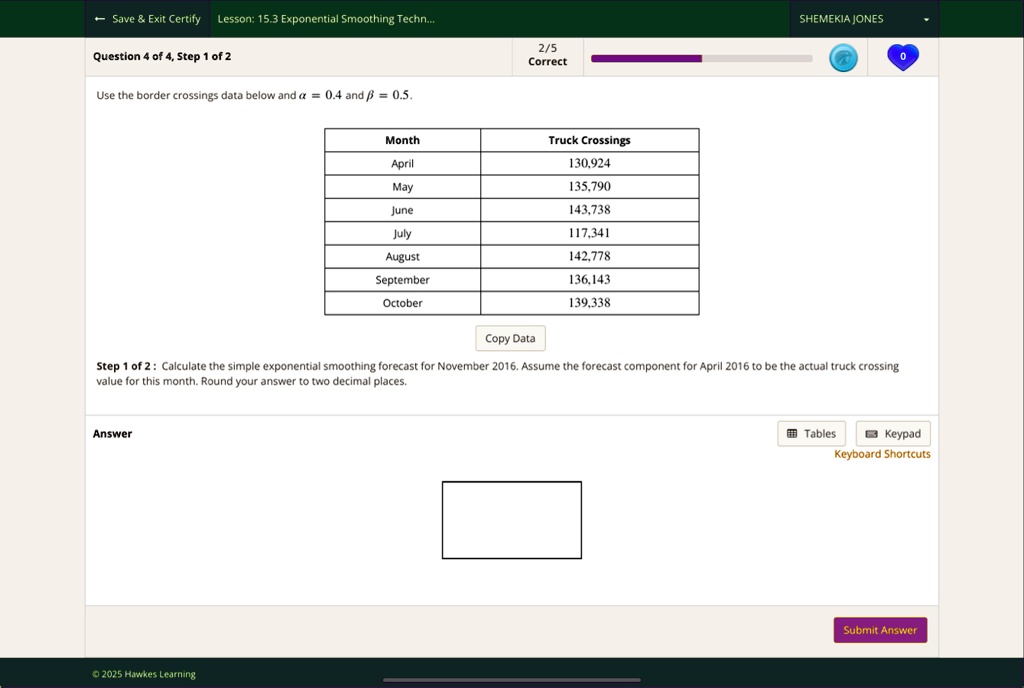1024x688 pixels.
Task: Click the July month cell
Action: 402,234
